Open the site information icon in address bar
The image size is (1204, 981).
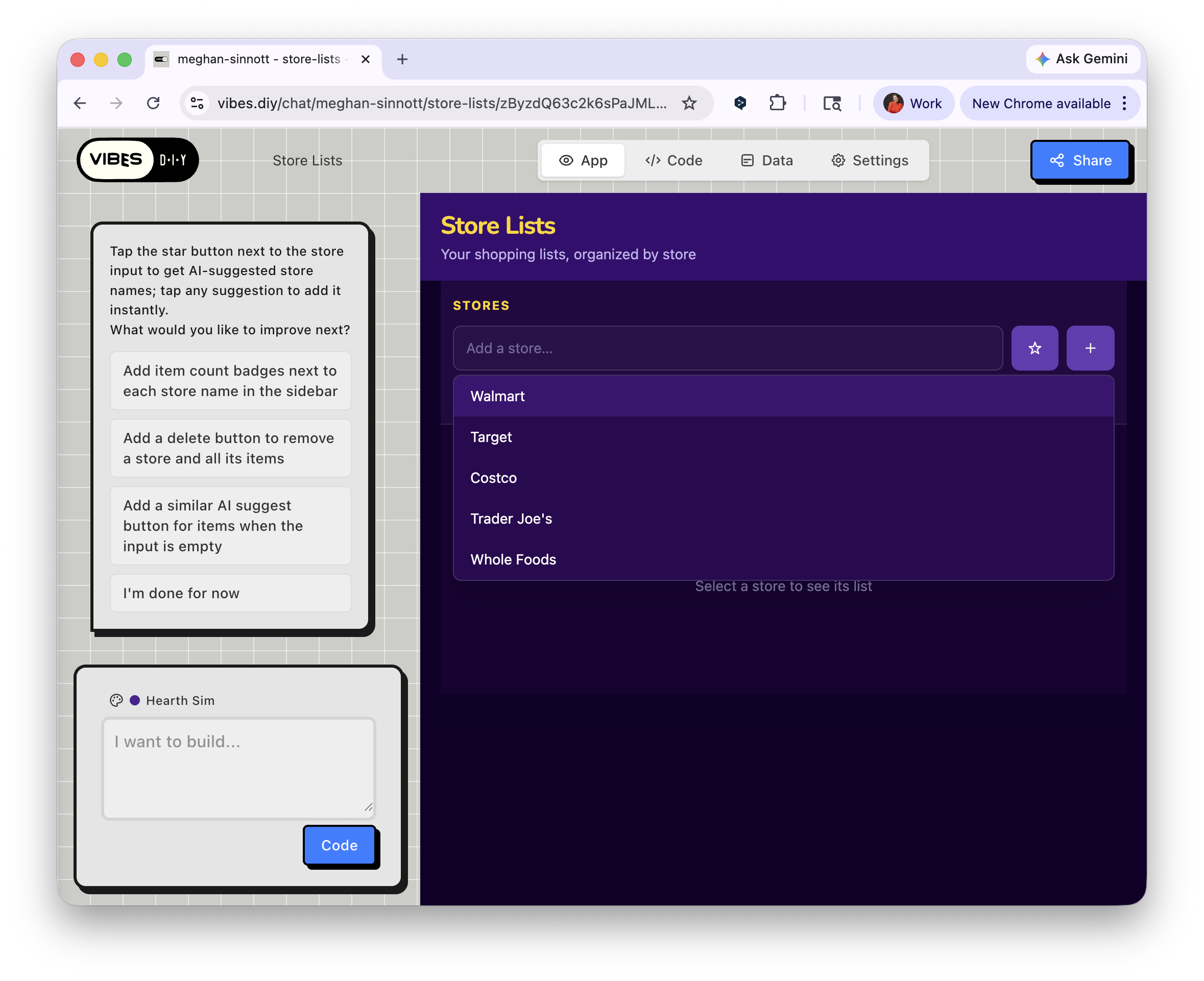point(197,104)
